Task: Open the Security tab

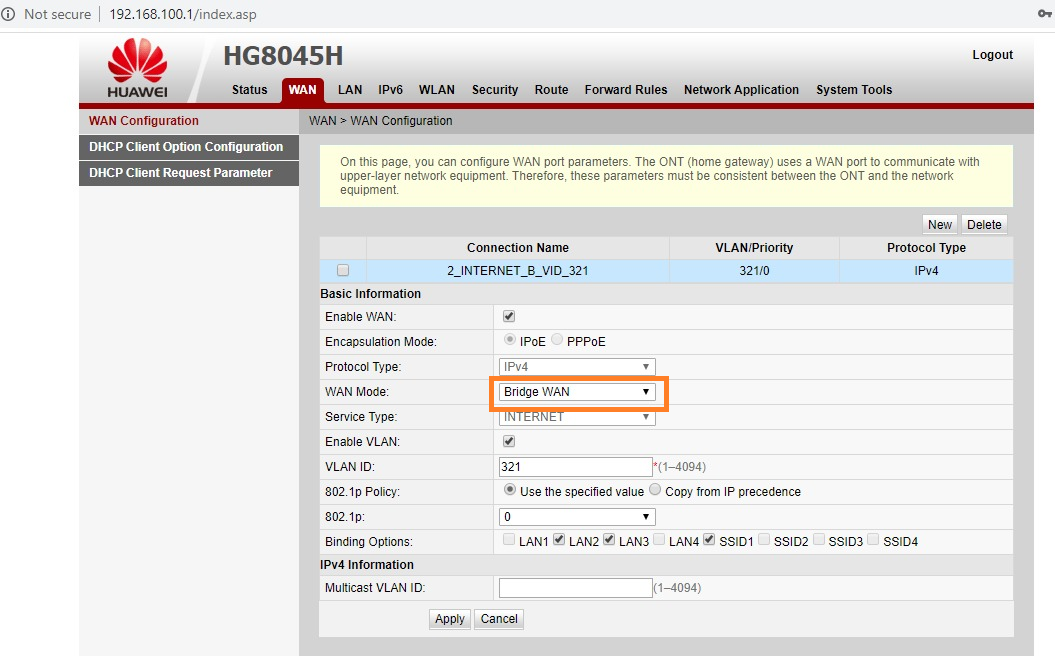Action: pyautogui.click(x=495, y=89)
